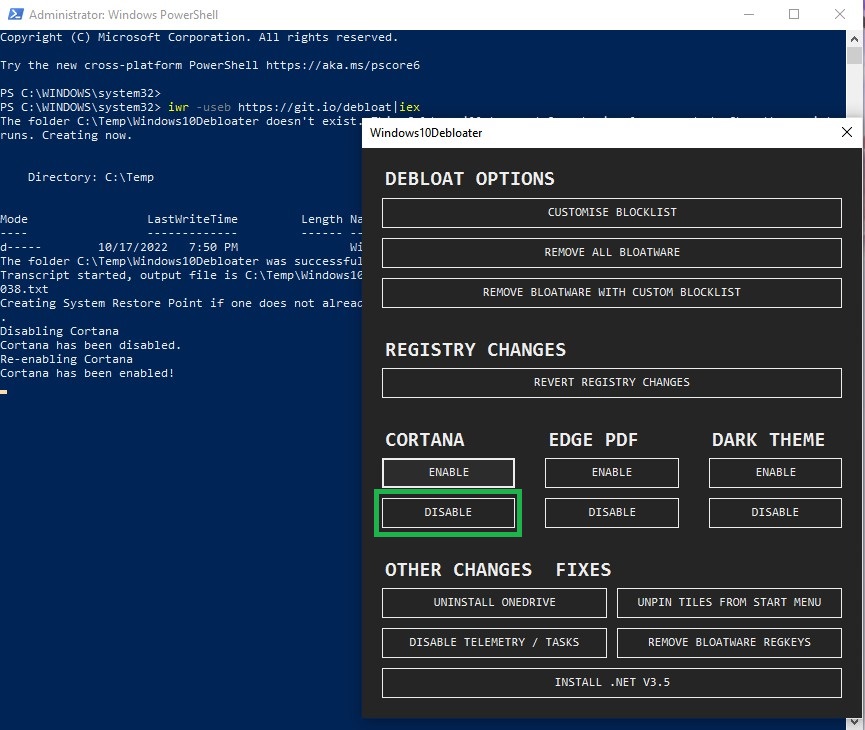
Task: Enable Dark Theme
Action: [x=775, y=472]
